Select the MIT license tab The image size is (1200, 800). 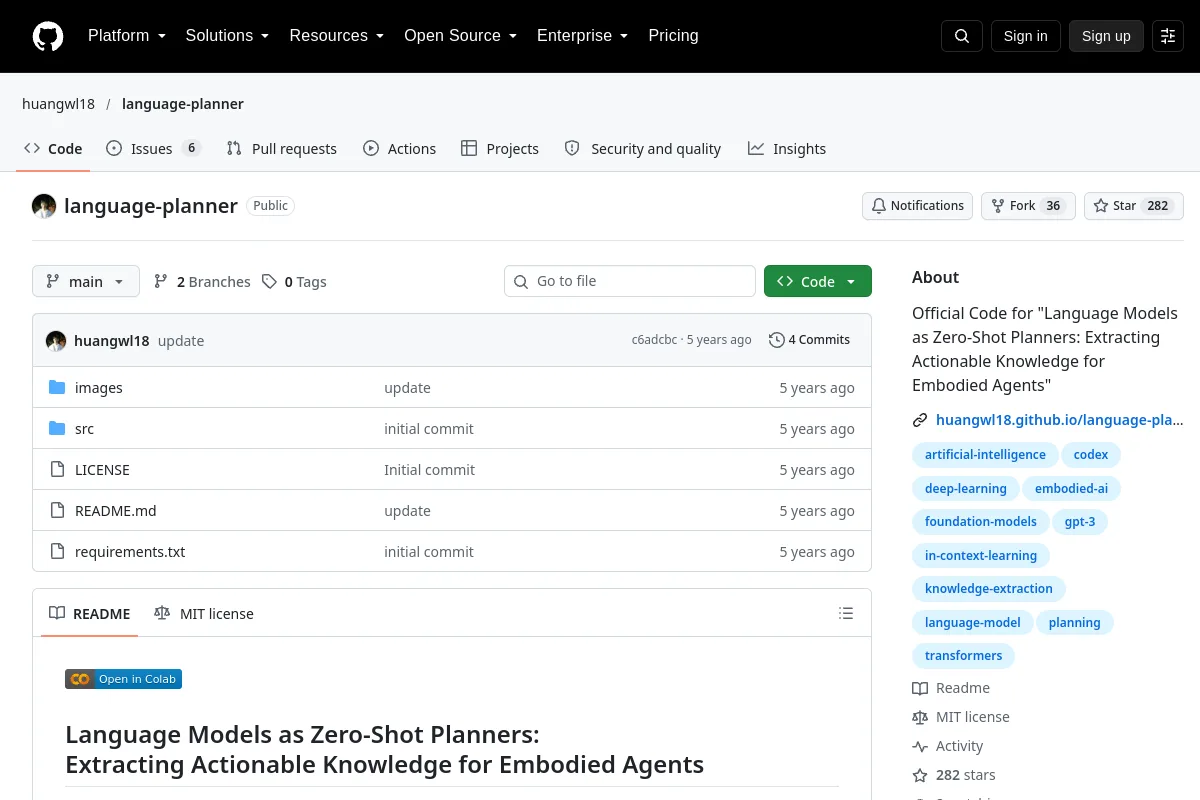[204, 614]
